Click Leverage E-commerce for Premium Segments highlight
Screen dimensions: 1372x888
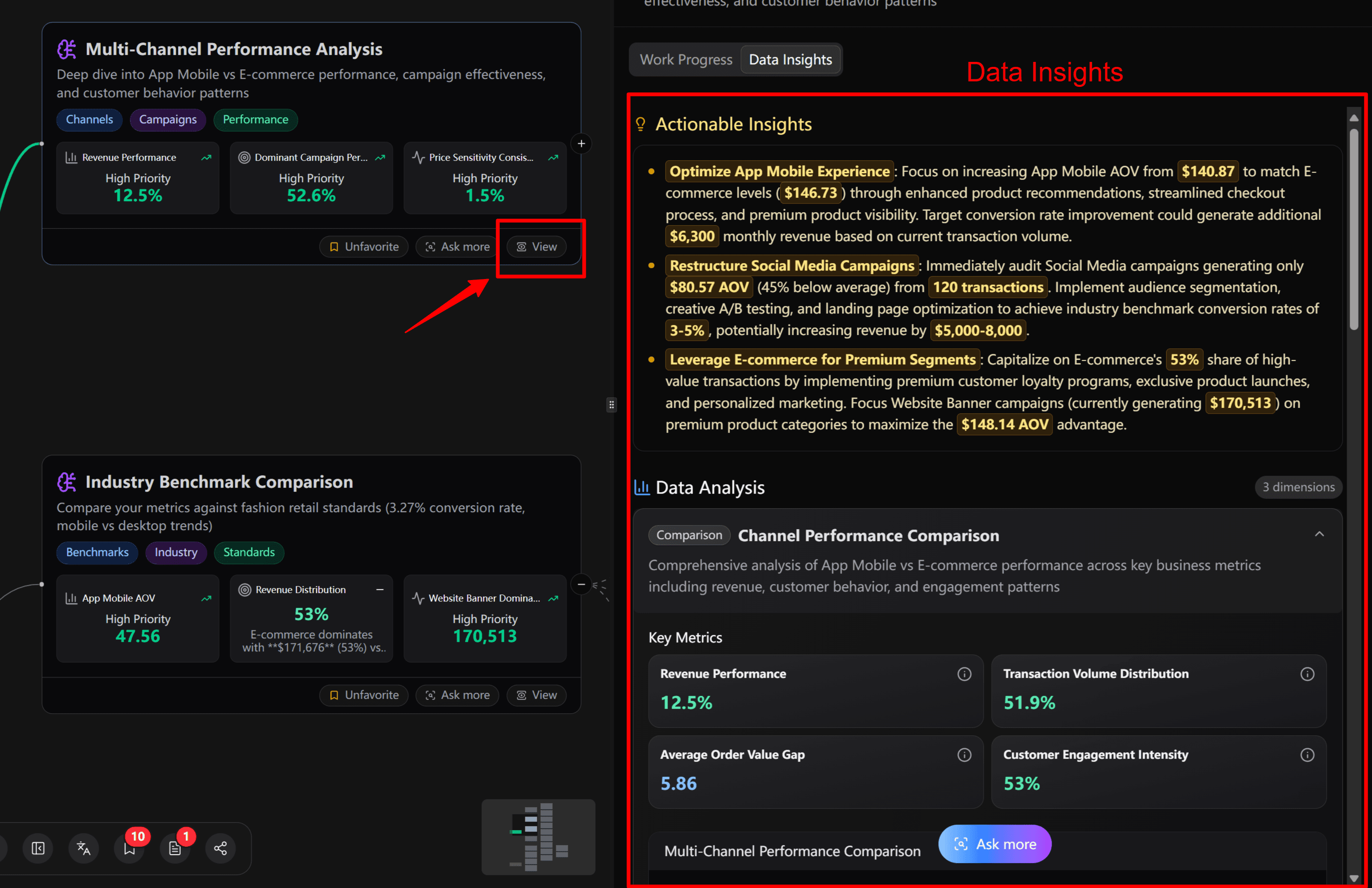(822, 359)
